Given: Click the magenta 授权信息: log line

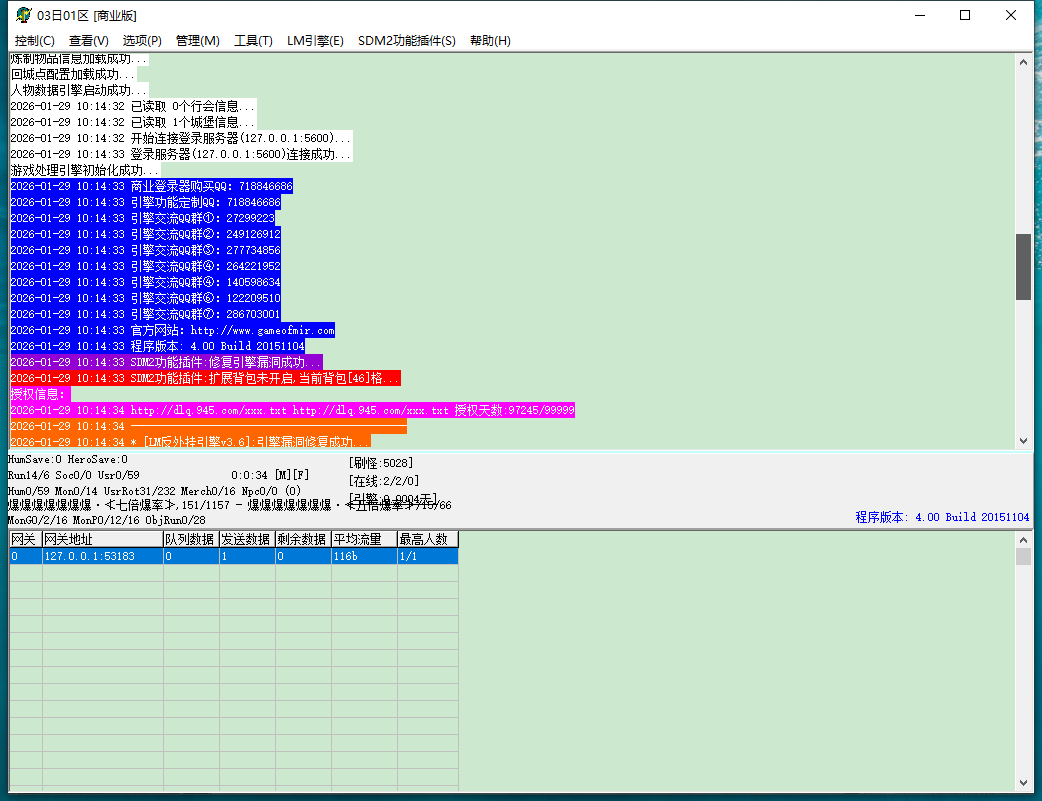Looking at the screenshot, I should click(40, 394).
